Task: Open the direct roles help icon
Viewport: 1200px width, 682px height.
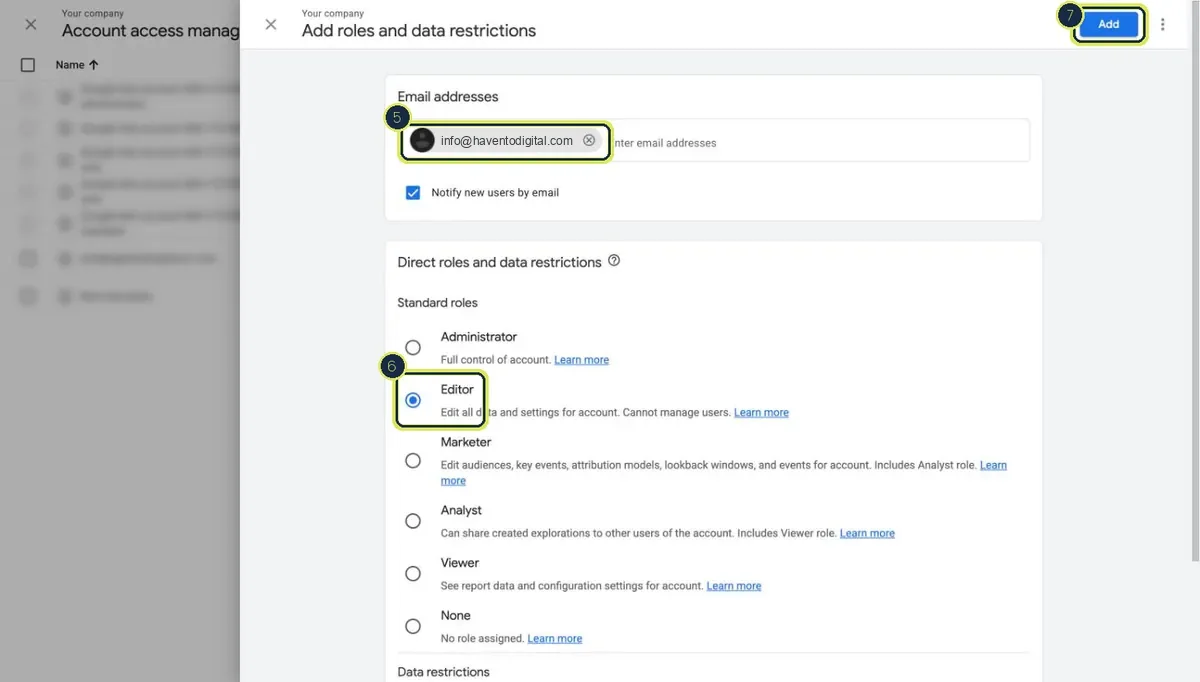Action: pyautogui.click(x=614, y=261)
